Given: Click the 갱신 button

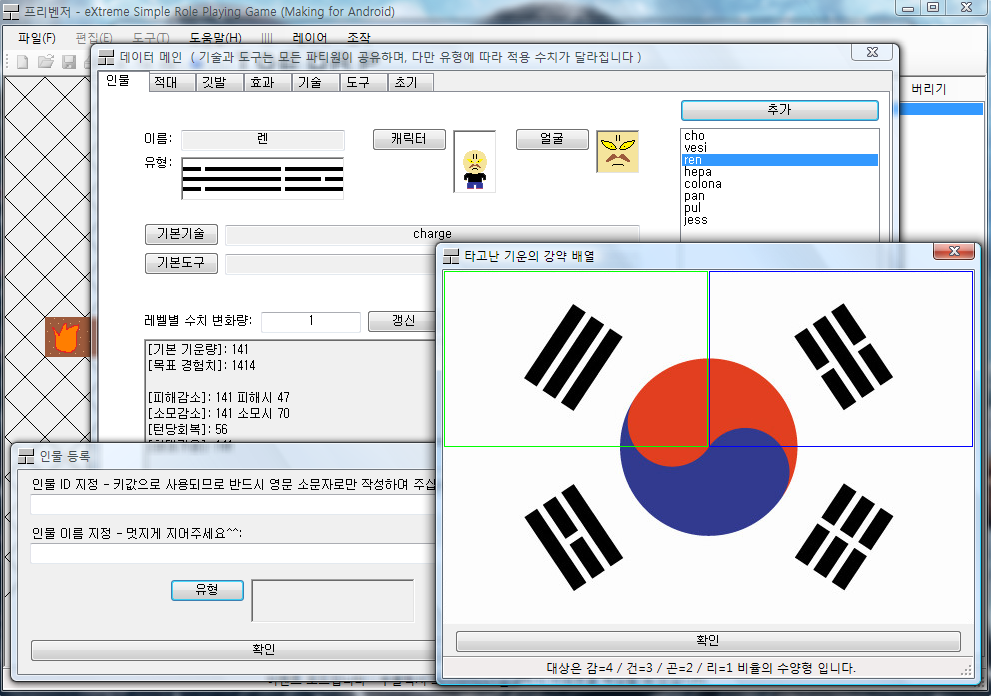Looking at the screenshot, I should click(403, 321).
